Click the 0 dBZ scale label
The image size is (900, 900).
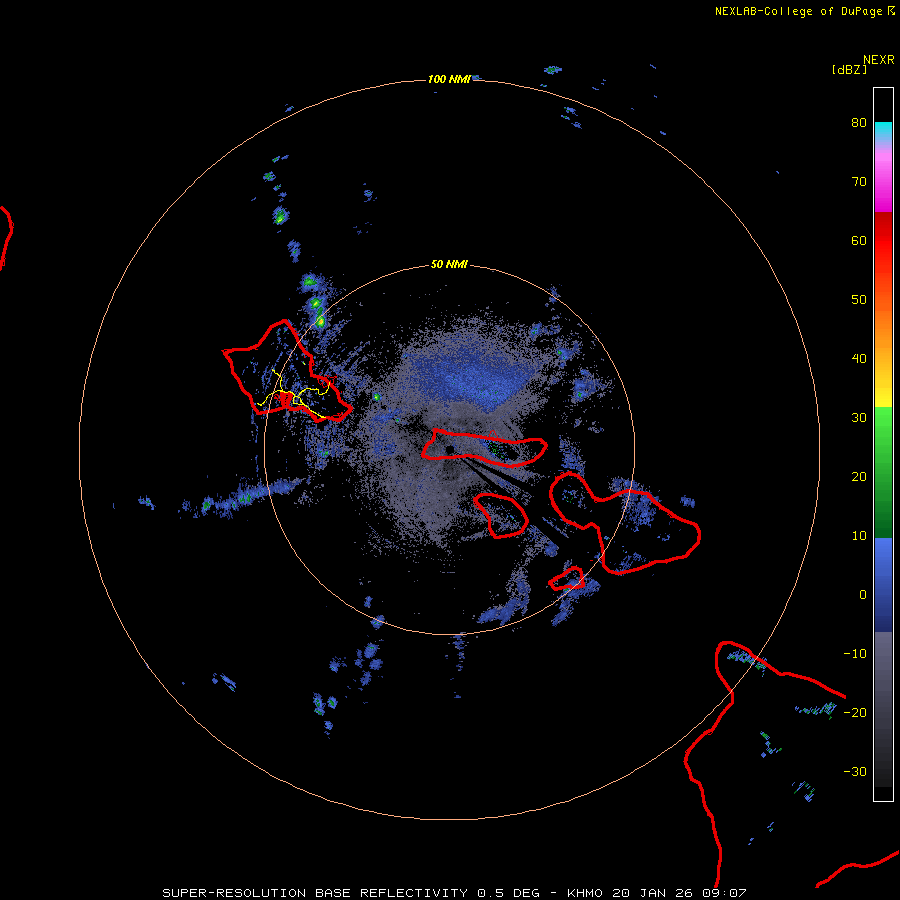point(863,595)
